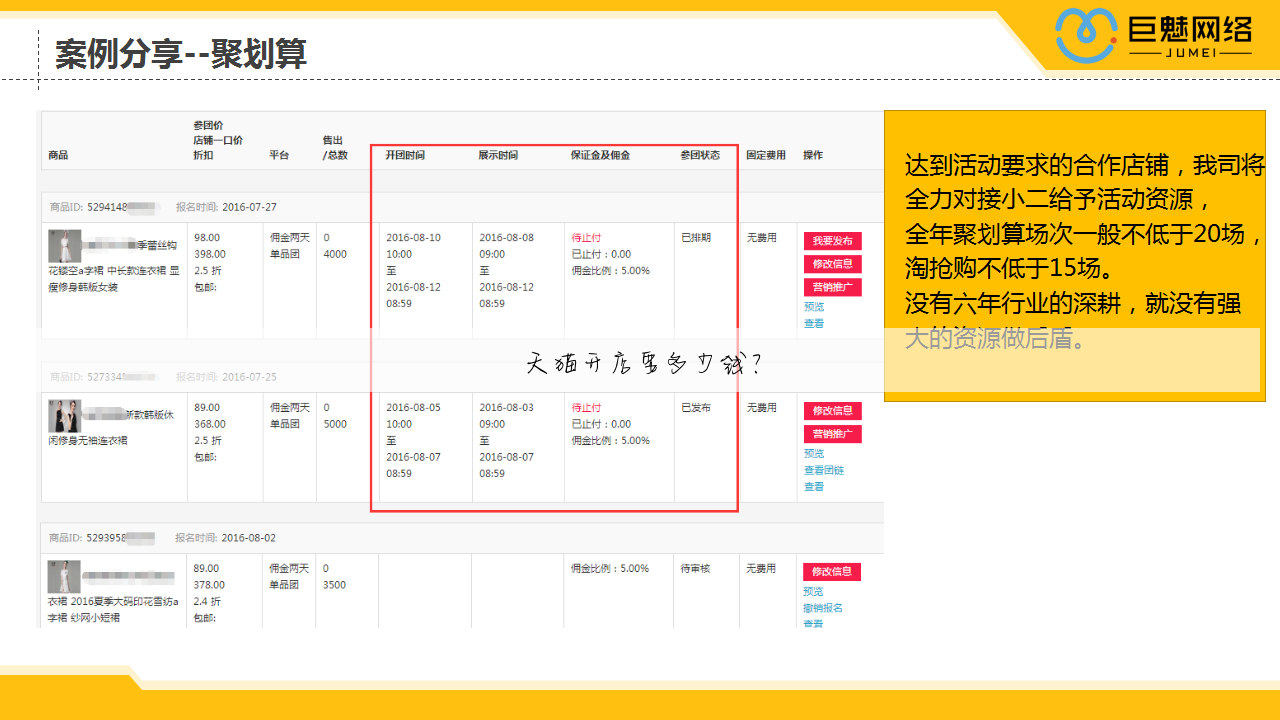Click the 开团时间 column header

[x=405, y=155]
